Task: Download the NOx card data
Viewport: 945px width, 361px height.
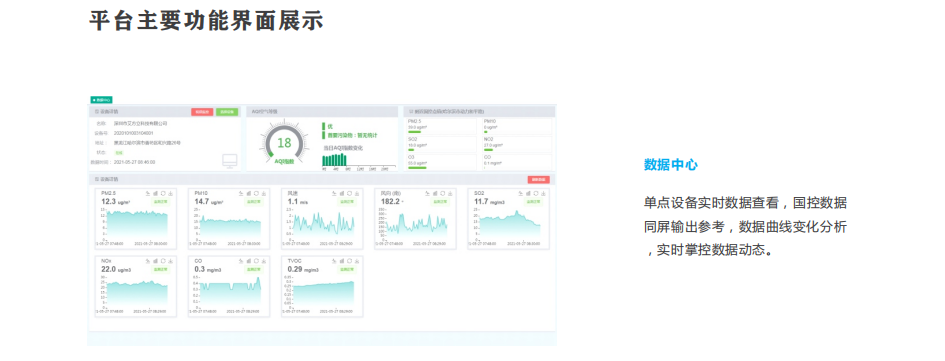Action: pyautogui.click(x=171, y=261)
